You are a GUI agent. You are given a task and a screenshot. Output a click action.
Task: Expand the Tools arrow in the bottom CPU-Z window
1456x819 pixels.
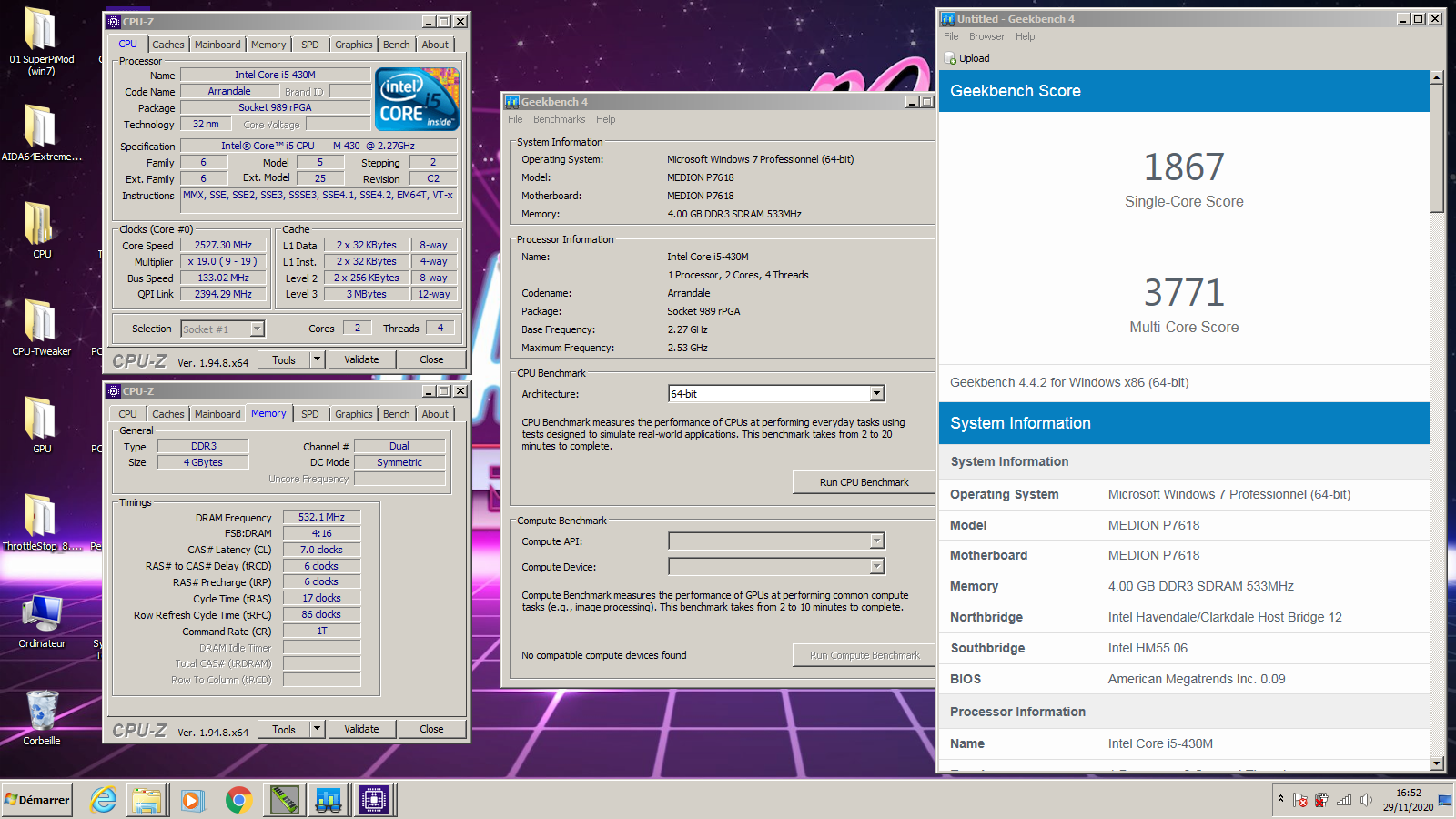pyautogui.click(x=318, y=729)
